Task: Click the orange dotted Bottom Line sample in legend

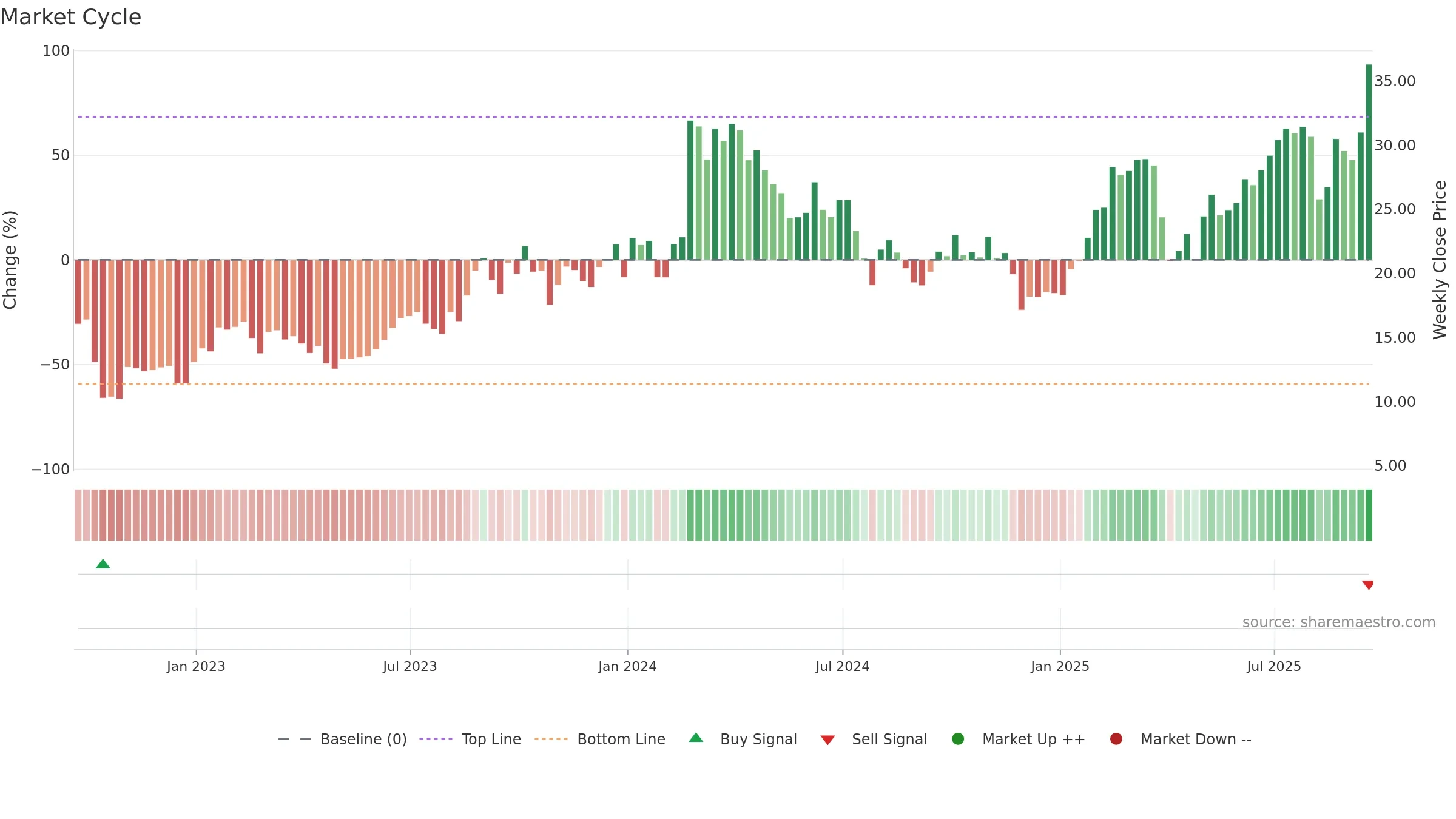Action: tap(551, 739)
